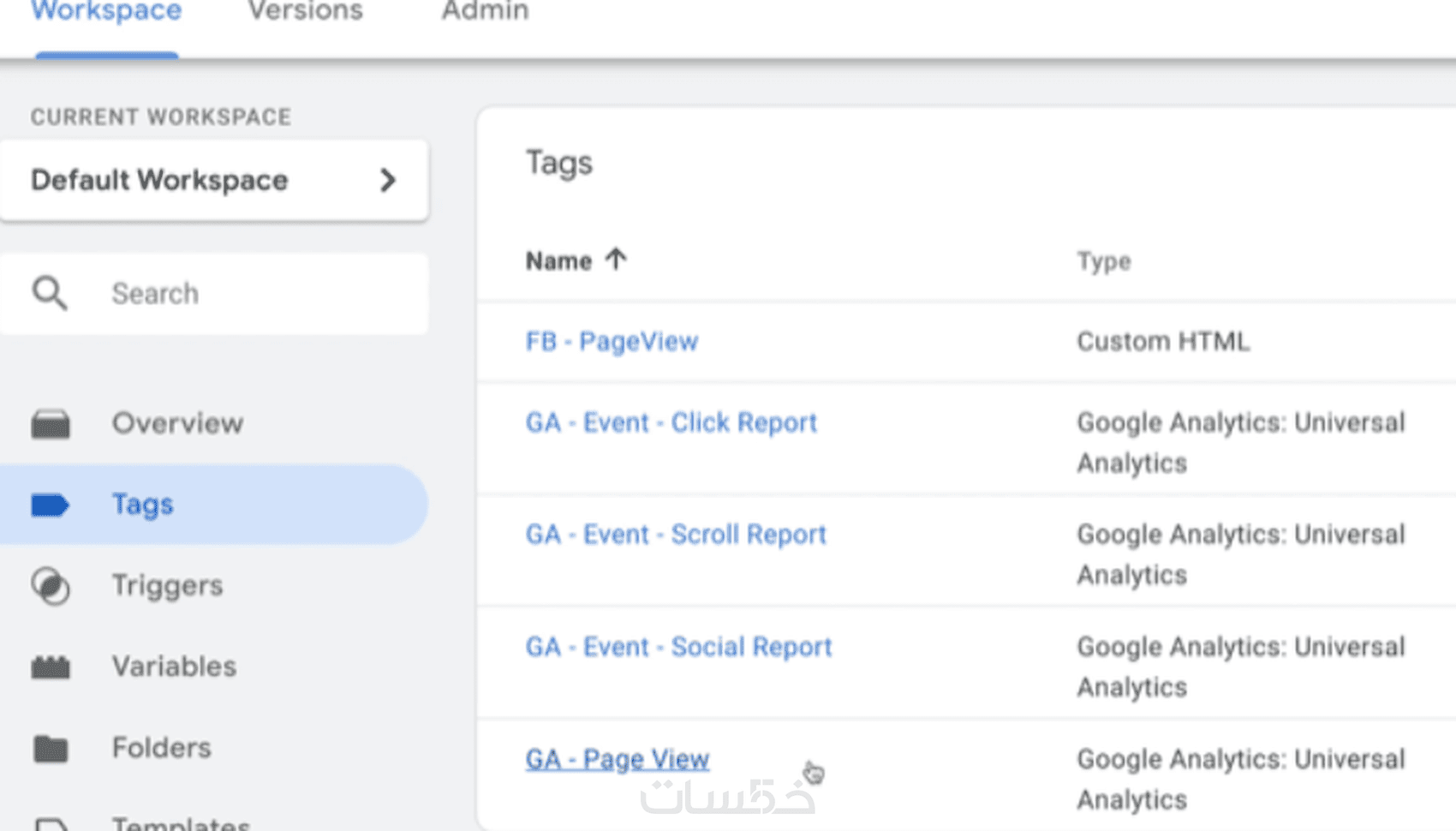Switch to the Admin tab

click(485, 11)
